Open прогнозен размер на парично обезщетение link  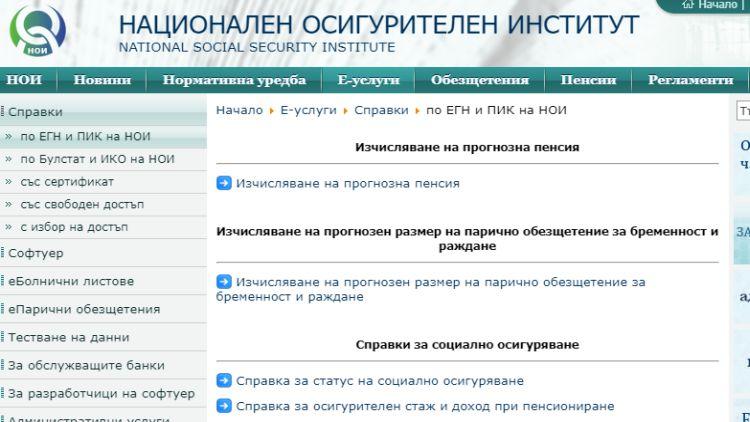pyautogui.click(x=430, y=289)
